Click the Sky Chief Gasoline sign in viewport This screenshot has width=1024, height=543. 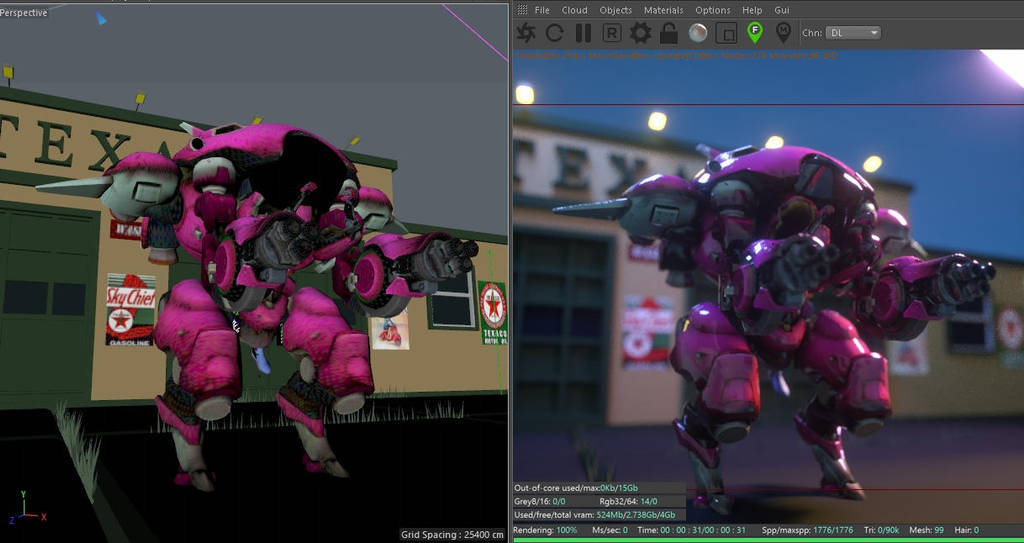[x=131, y=310]
